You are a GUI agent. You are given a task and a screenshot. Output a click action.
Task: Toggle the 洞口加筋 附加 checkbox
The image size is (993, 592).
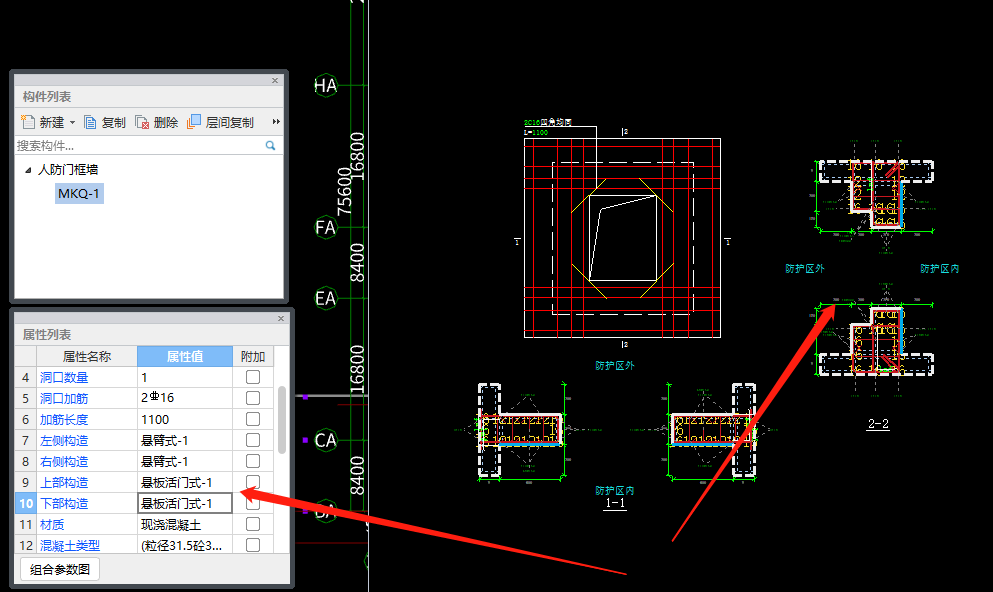pos(253,398)
